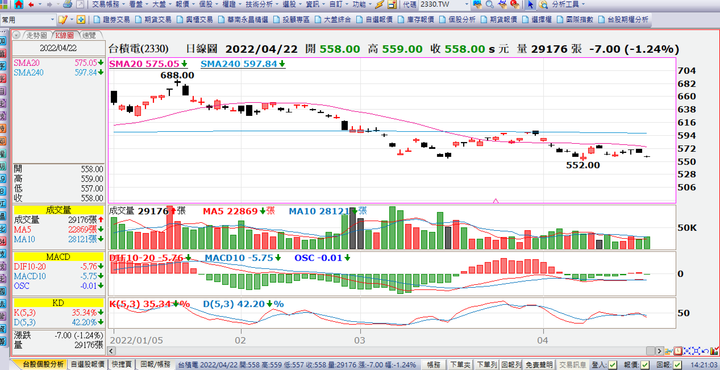Open the 報價 menu
The height and width of the screenshot is (370, 720).
[x=185, y=5]
